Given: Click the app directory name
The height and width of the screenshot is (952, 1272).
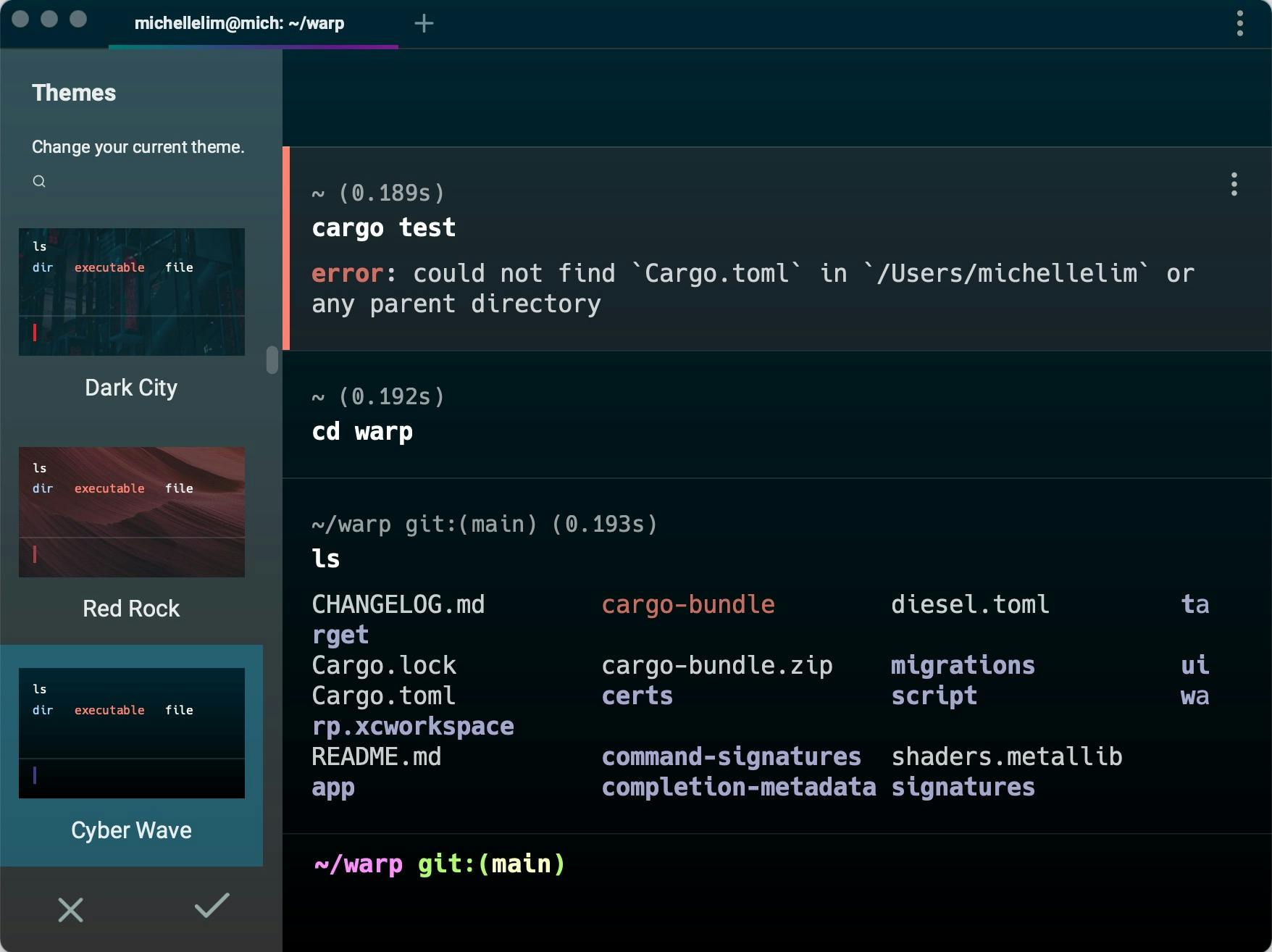Looking at the screenshot, I should [x=333, y=788].
